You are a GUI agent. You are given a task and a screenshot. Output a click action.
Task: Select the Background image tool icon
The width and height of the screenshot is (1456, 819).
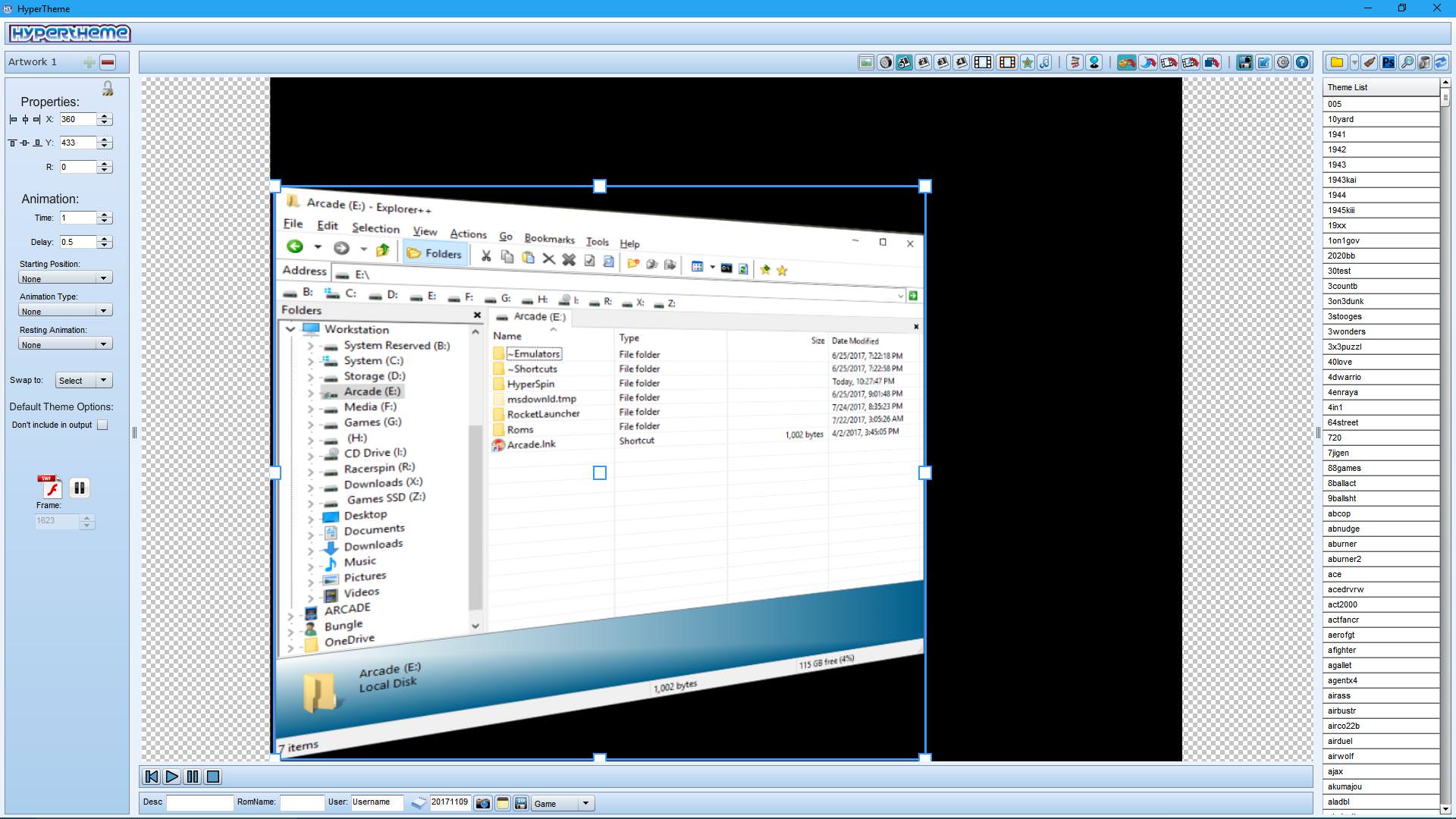pyautogui.click(x=866, y=63)
